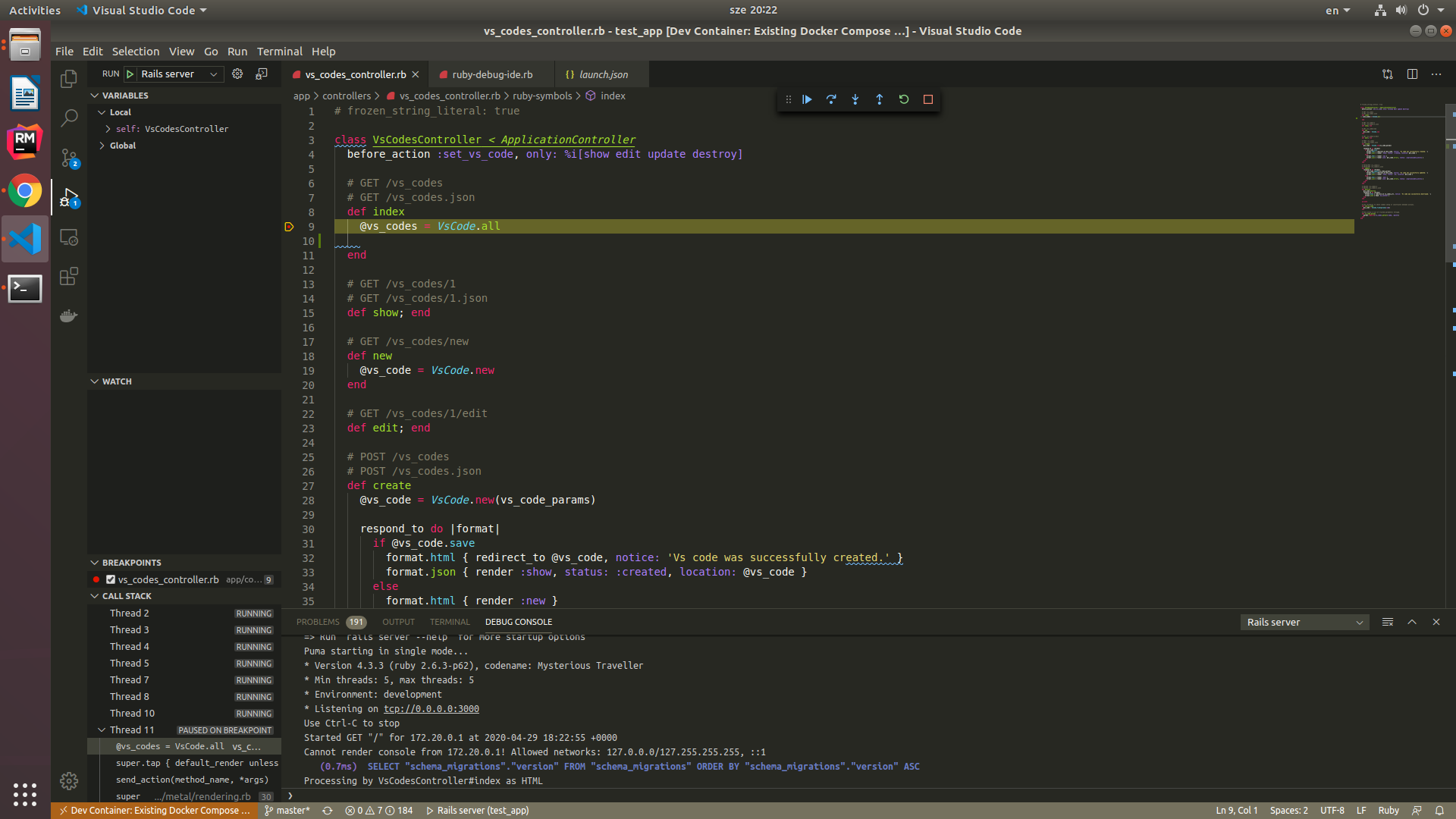Screen dimensions: 1456x819
Task: Launch Google Chrome from the Ubuntu dock
Action: pos(25,191)
